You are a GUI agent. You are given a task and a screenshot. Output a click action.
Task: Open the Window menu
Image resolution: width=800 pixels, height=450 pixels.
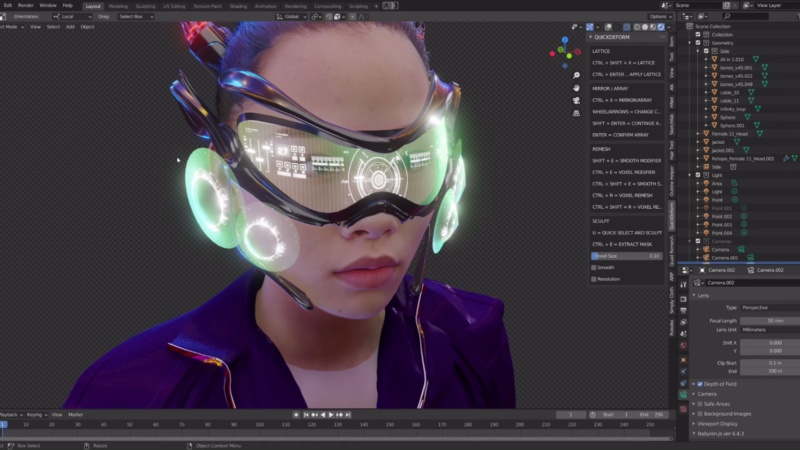tap(48, 5)
